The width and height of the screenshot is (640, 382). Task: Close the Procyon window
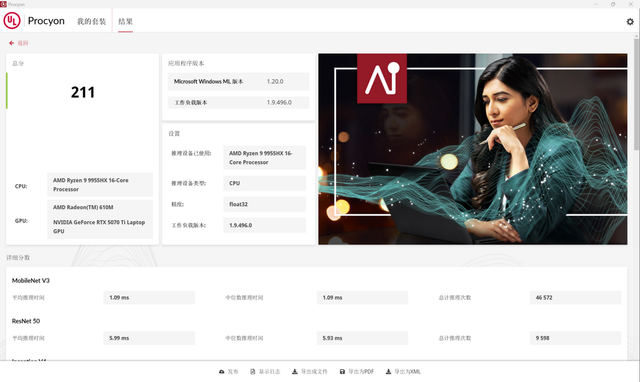[x=631, y=4]
